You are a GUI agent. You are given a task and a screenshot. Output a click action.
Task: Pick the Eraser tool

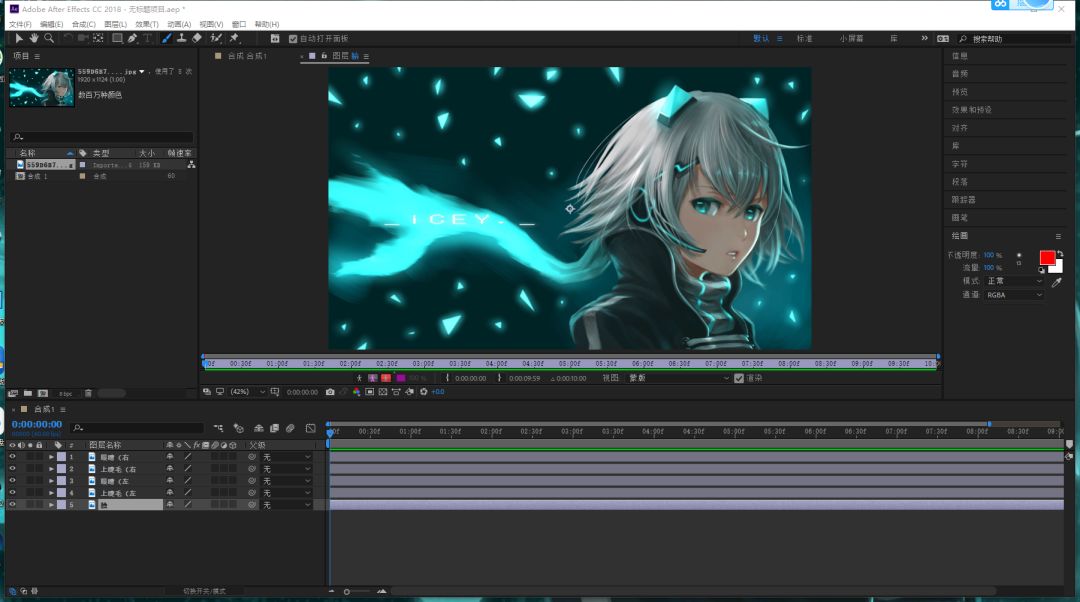click(x=197, y=39)
